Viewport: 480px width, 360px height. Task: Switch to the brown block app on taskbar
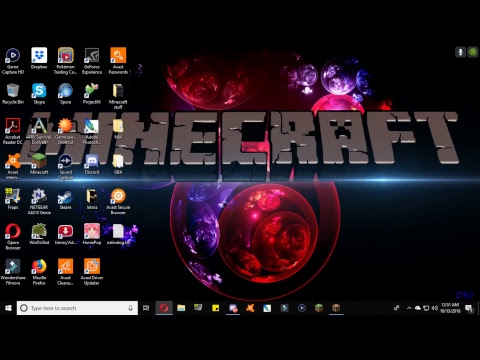point(336,308)
